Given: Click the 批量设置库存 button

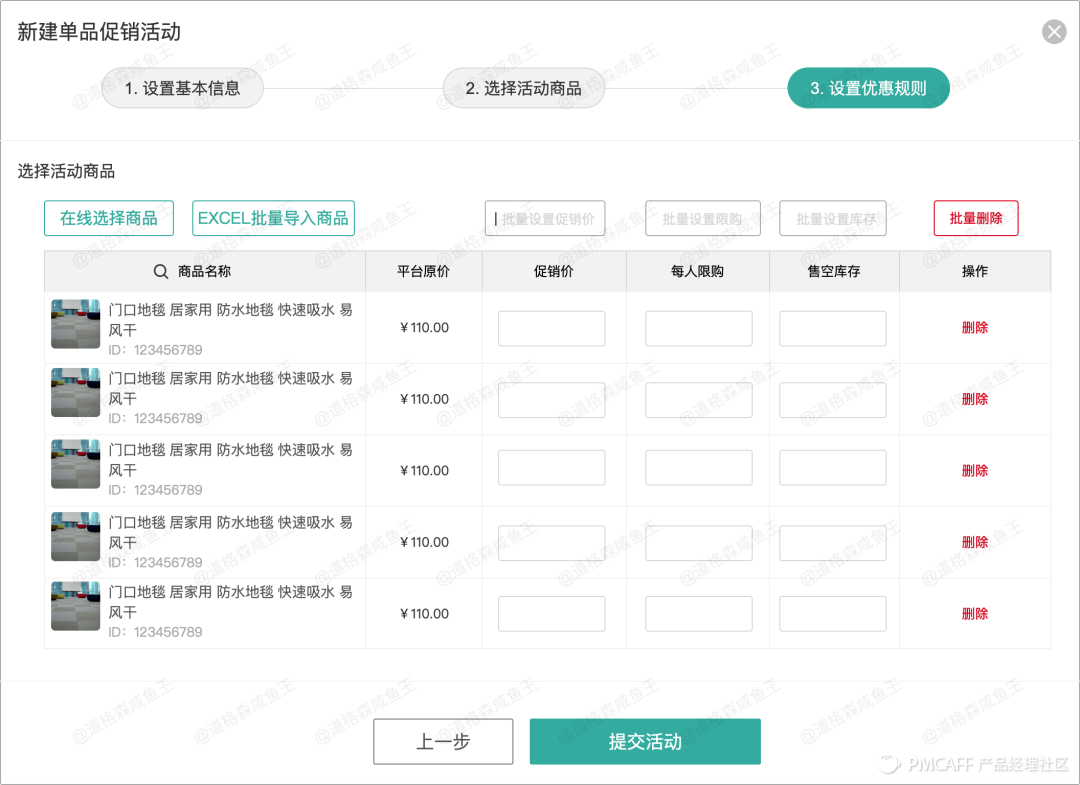Looking at the screenshot, I should (833, 218).
